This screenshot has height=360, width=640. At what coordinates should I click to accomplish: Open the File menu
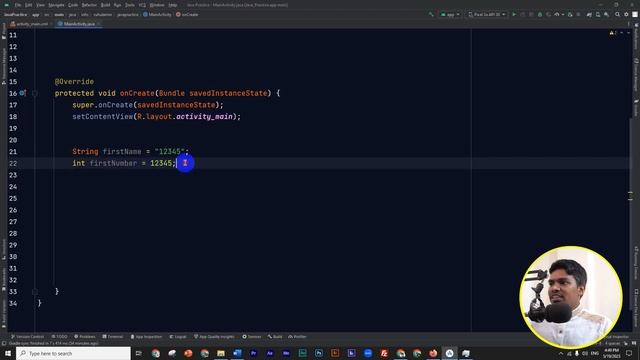click(x=18, y=5)
